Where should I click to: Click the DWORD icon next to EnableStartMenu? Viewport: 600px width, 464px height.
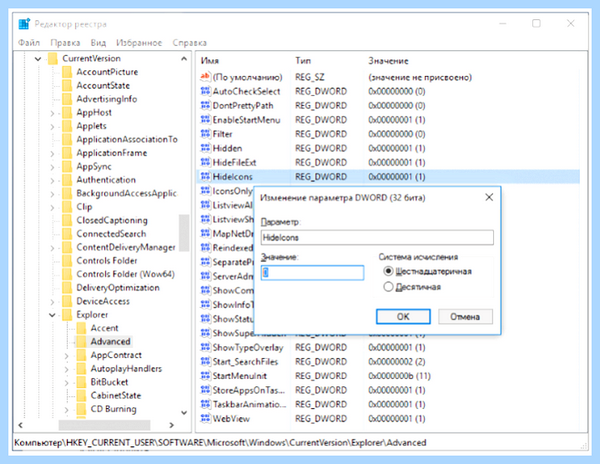coord(205,120)
